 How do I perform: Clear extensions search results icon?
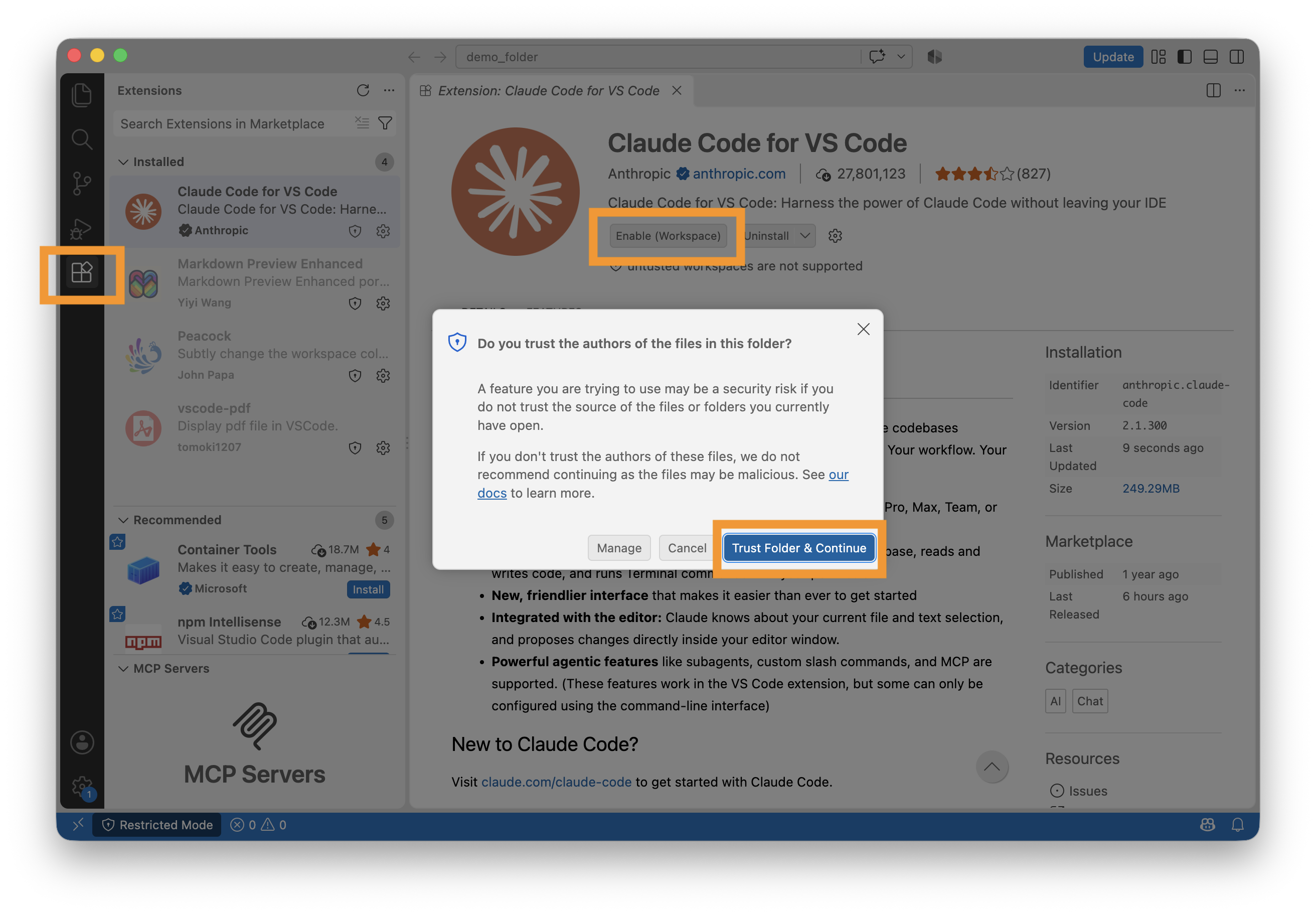coord(362,123)
